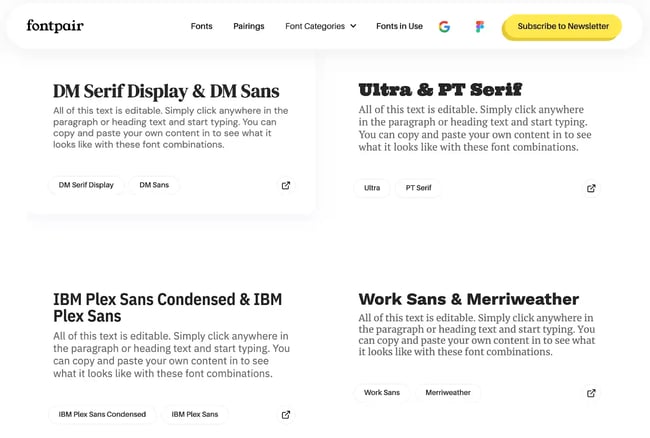Open Work Sans & Merriweather external link icon
This screenshot has width=650, height=438.
(591, 393)
